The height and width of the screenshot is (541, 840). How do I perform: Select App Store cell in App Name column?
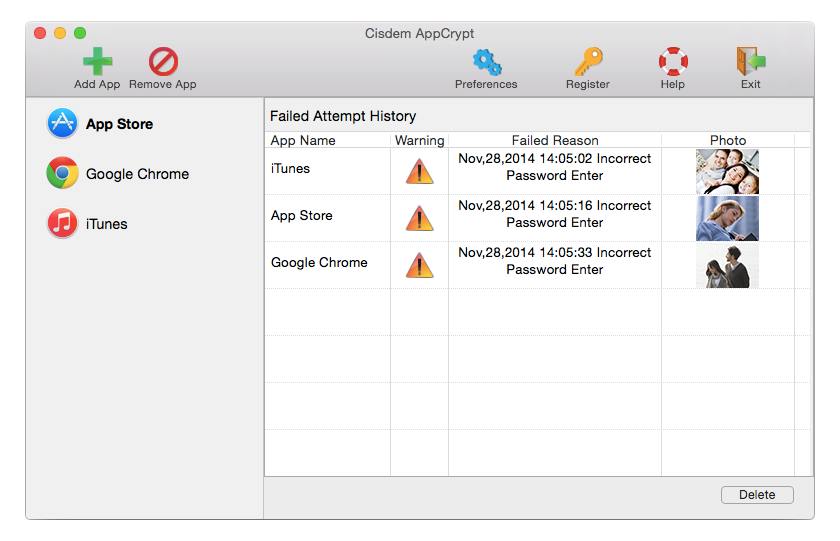click(x=302, y=216)
